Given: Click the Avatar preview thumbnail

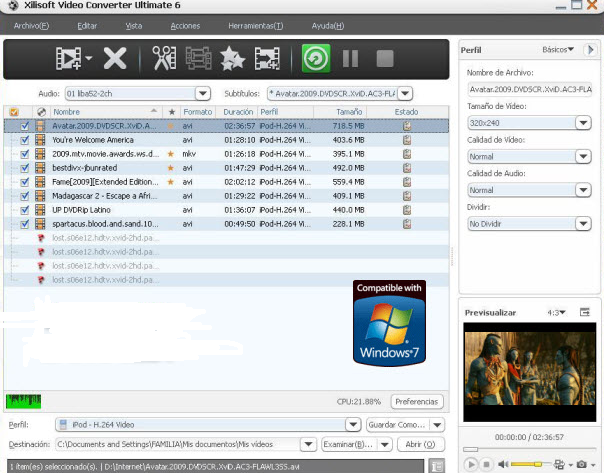Looking at the screenshot, I should coord(530,372).
